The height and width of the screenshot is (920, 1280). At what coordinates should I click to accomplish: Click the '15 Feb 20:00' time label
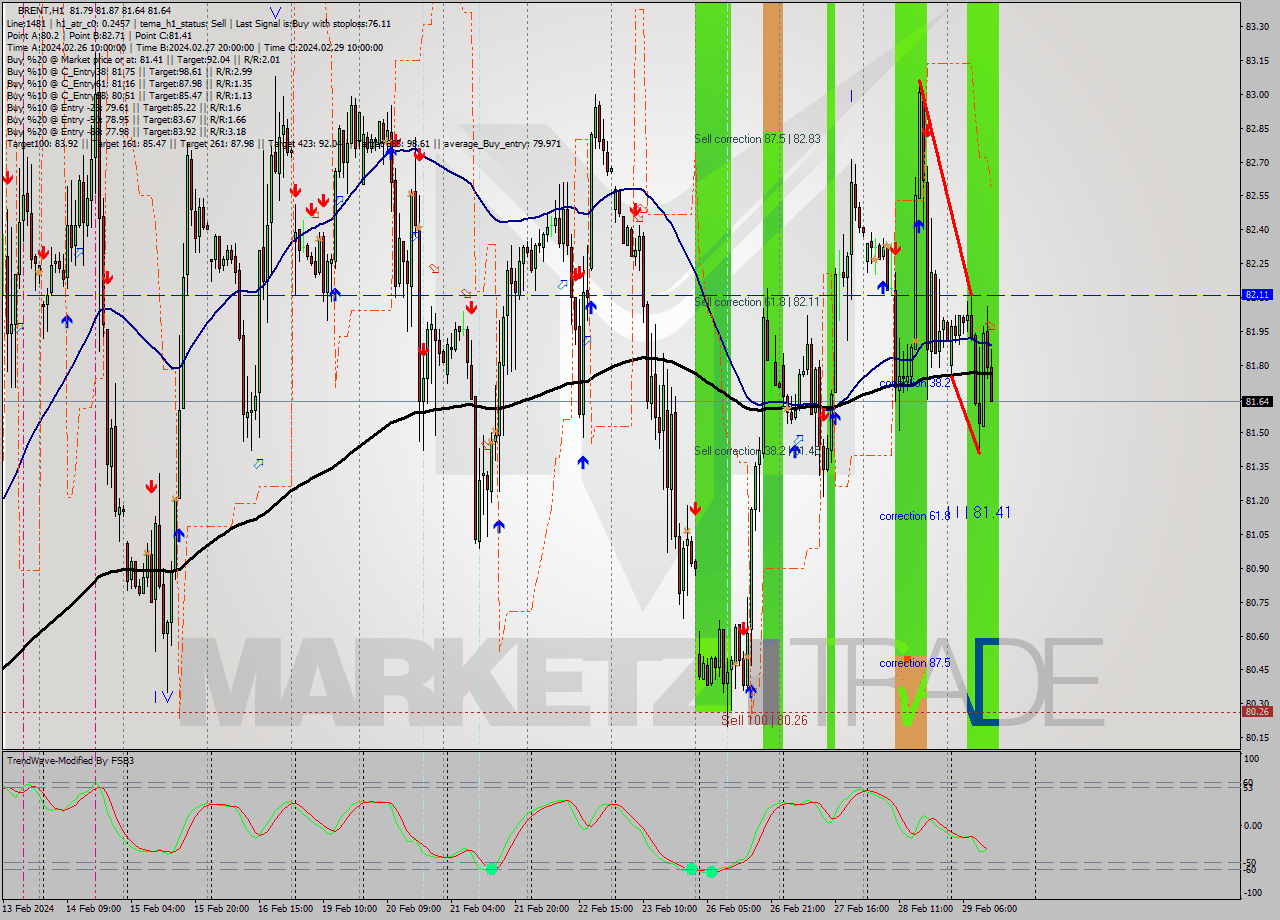point(221,908)
